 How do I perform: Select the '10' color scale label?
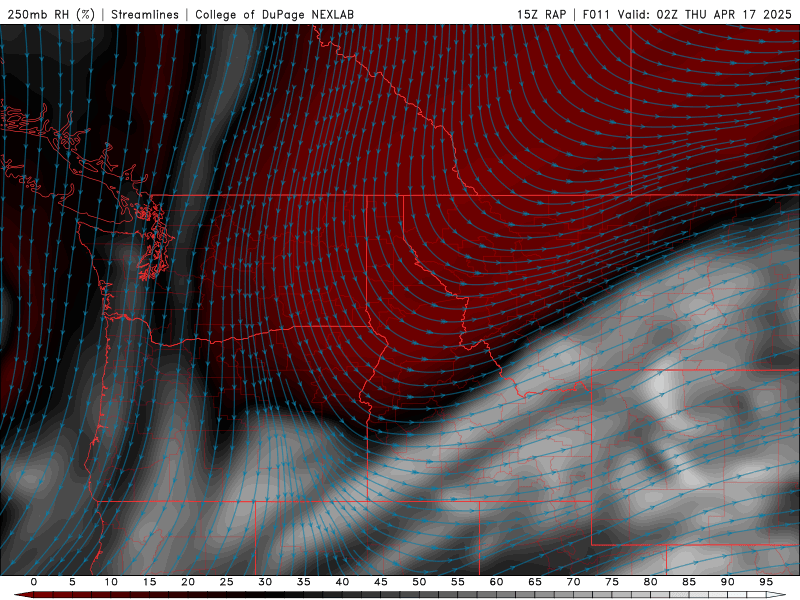[111, 582]
